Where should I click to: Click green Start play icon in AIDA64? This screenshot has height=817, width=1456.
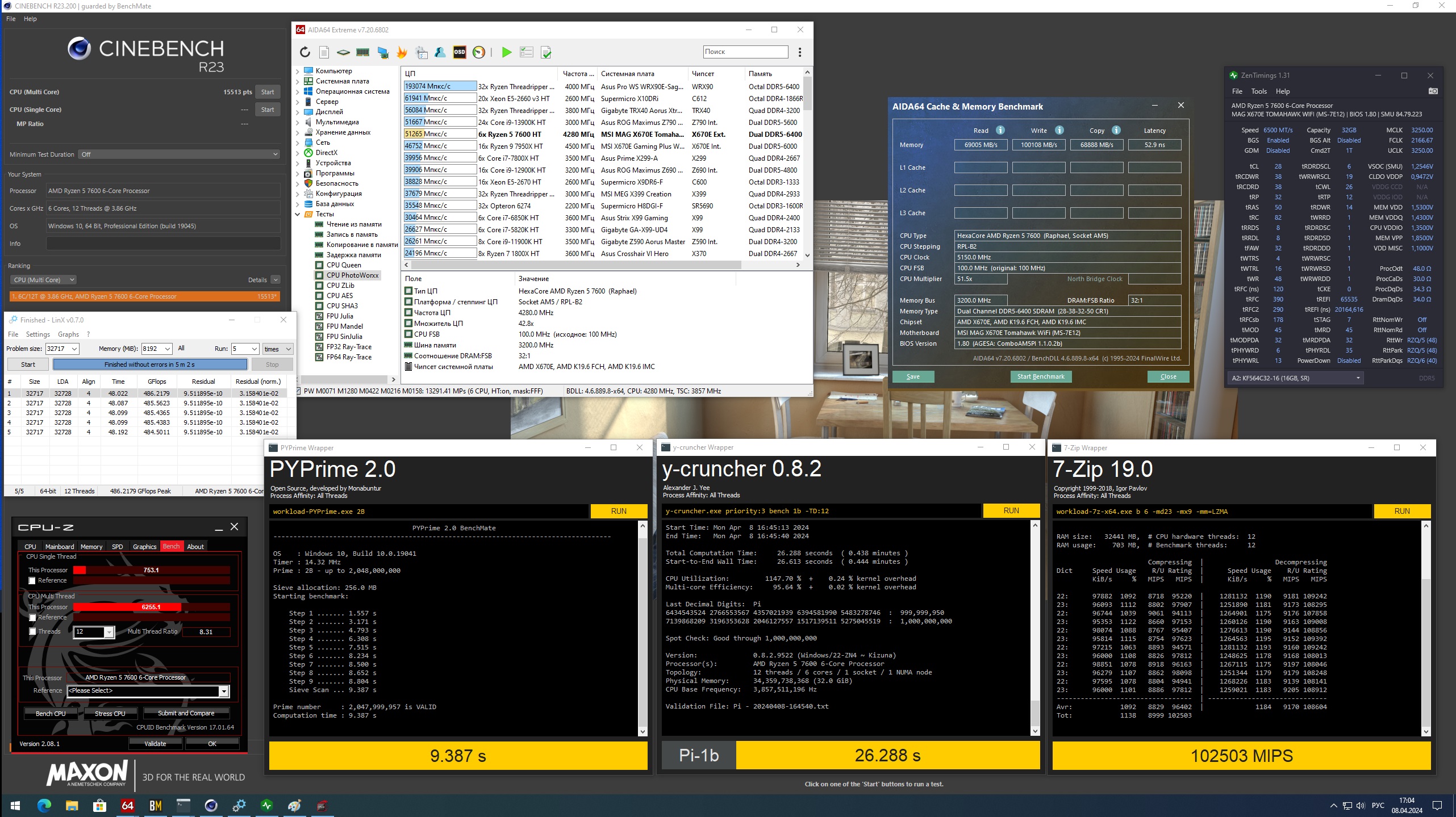pos(507,52)
